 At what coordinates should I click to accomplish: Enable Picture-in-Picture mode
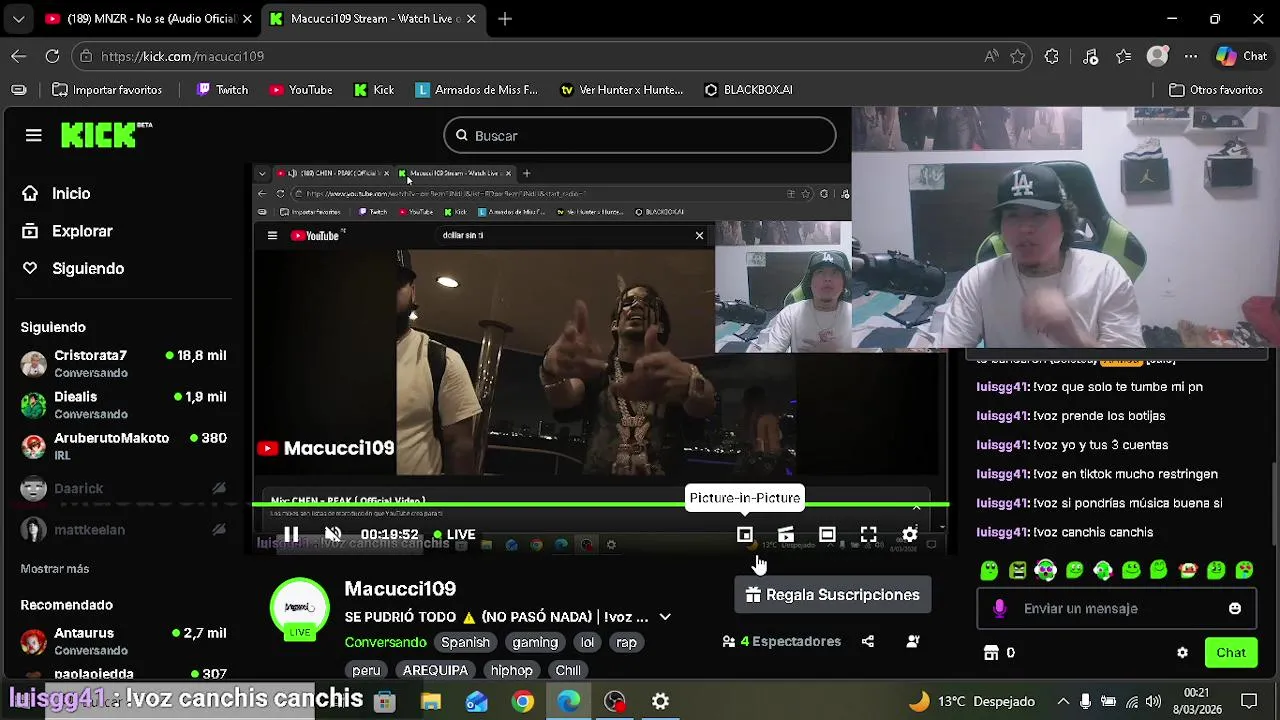pos(745,535)
